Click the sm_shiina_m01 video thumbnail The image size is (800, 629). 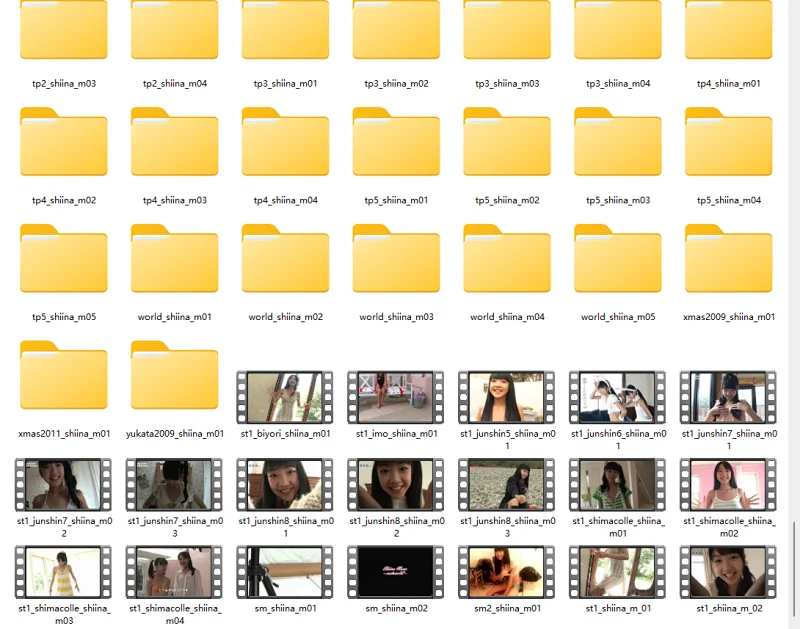point(285,572)
